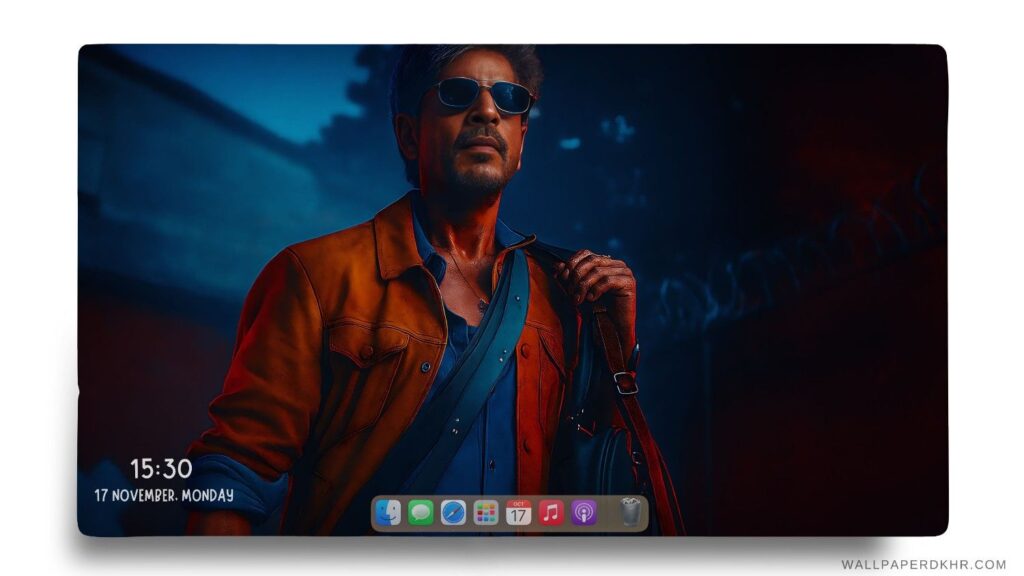The width and height of the screenshot is (1024, 576).
Task: Open Launchpad to view all apps
Action: 485,513
